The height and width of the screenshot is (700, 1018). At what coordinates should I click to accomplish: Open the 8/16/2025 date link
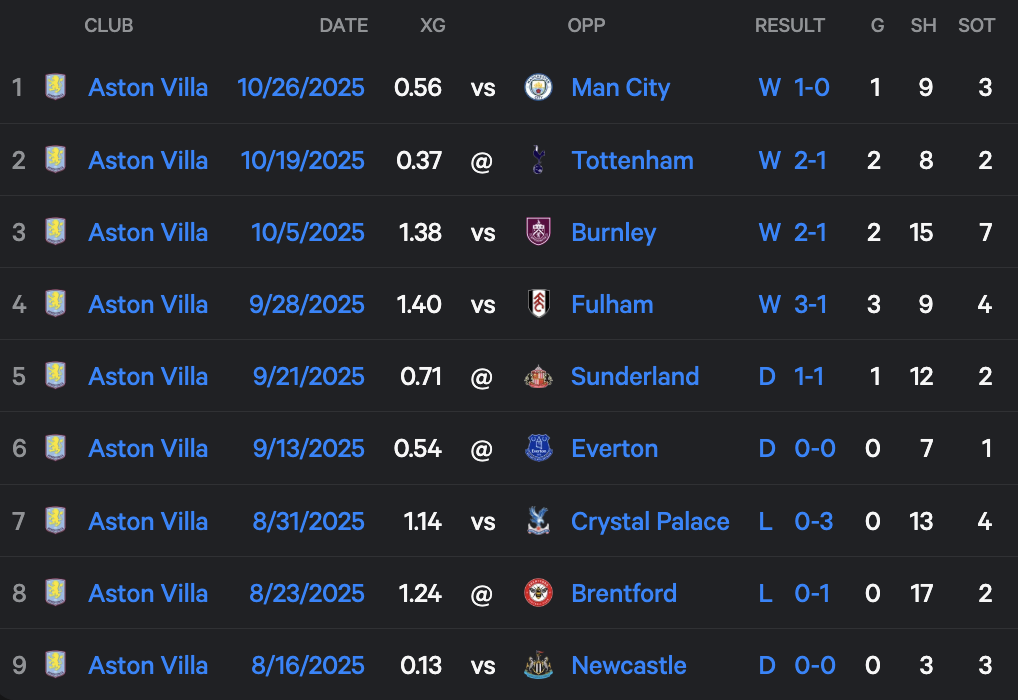(x=307, y=665)
